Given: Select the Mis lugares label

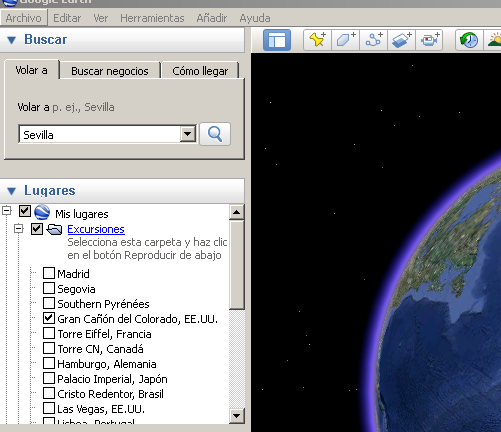Looking at the screenshot, I should (82, 214).
